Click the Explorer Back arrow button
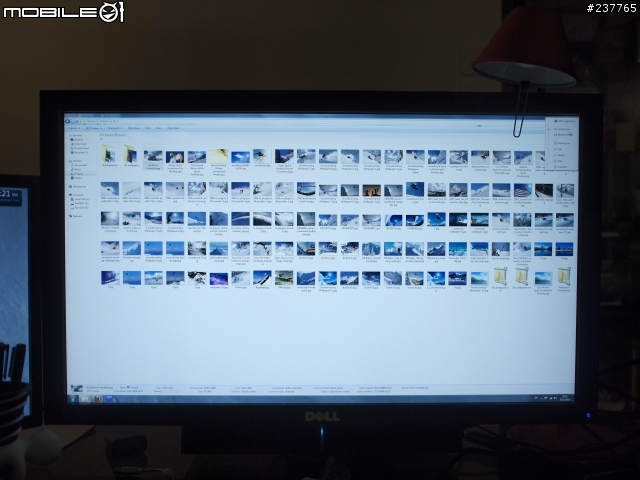The width and height of the screenshot is (640, 480). 68,121
